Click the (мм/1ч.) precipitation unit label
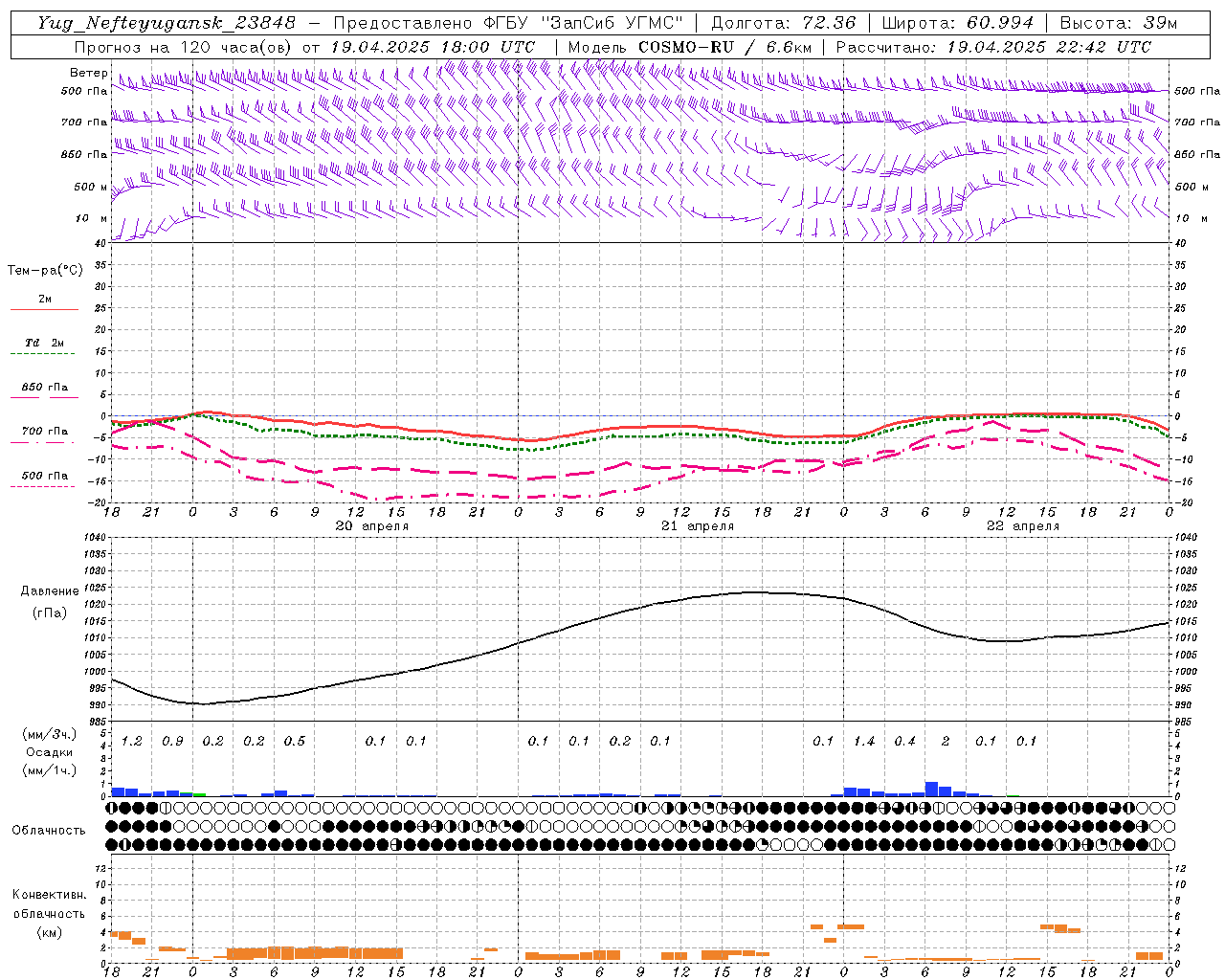The image size is (1225, 980). tap(49, 770)
